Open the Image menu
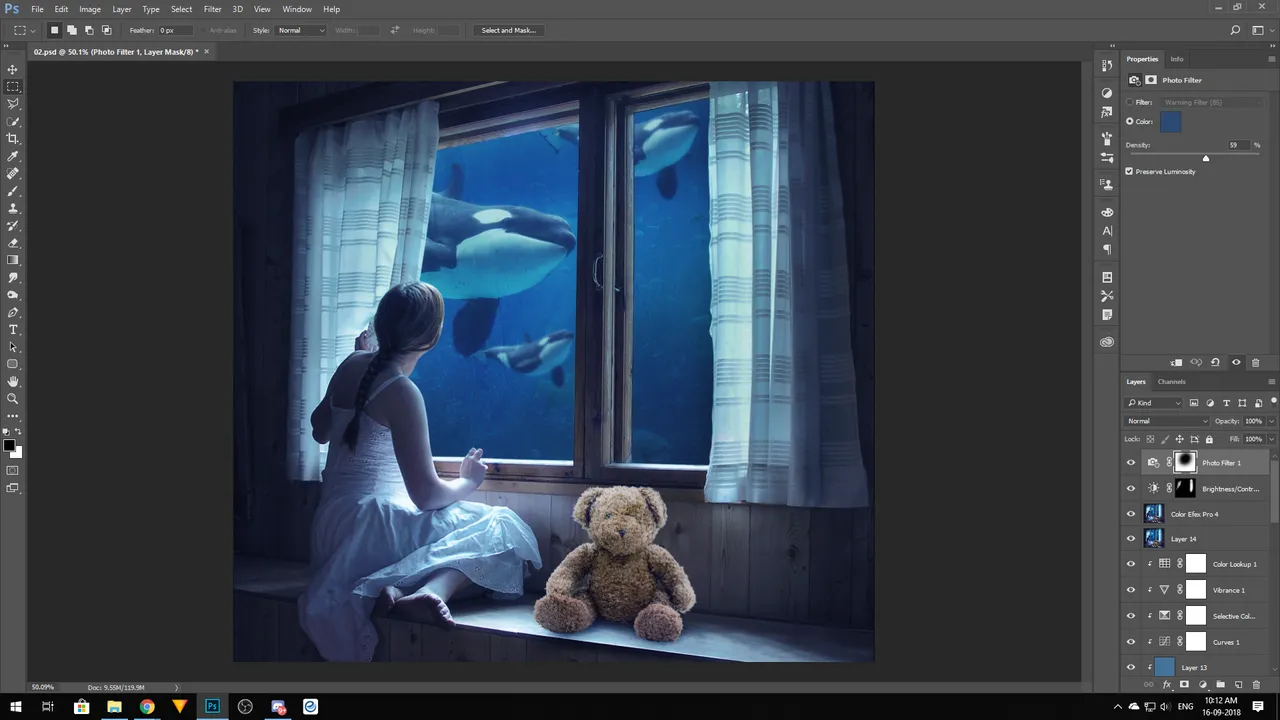 click(x=90, y=9)
